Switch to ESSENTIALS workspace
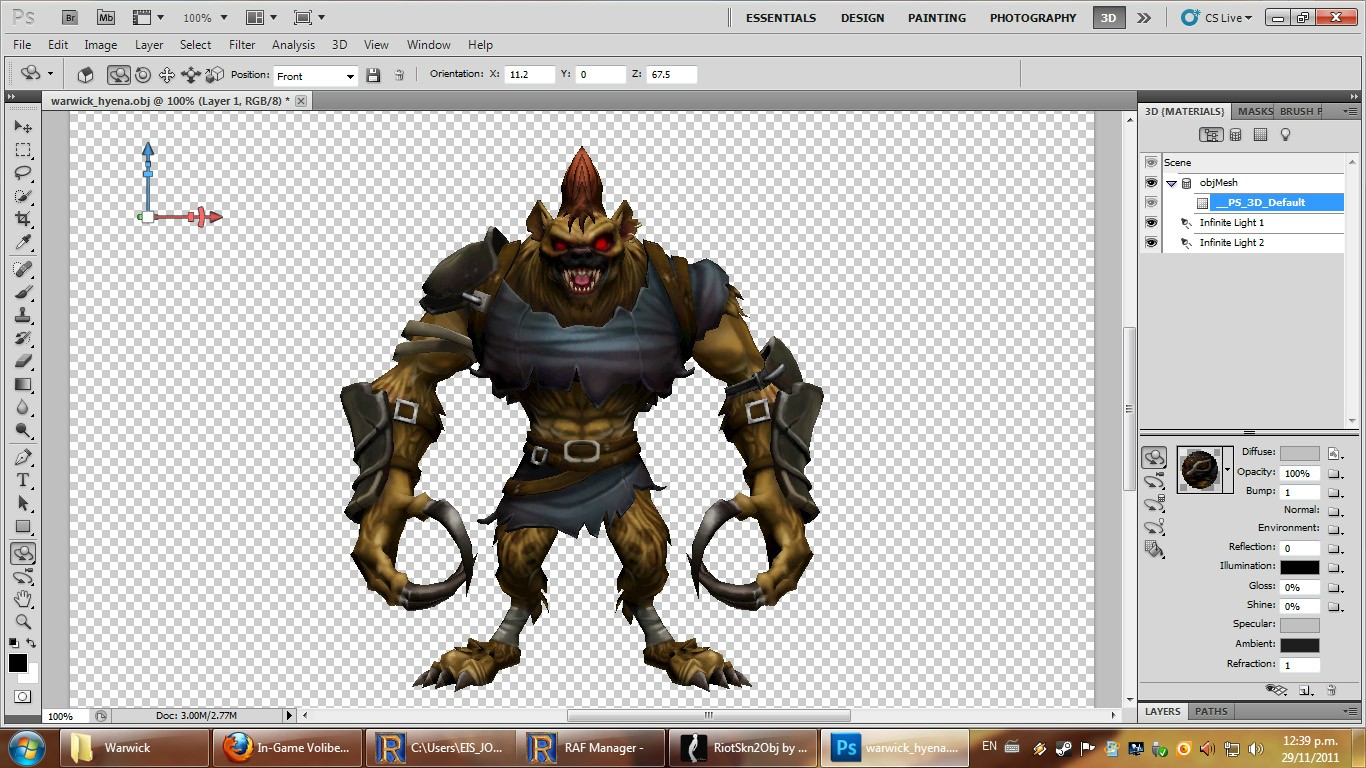 point(781,18)
